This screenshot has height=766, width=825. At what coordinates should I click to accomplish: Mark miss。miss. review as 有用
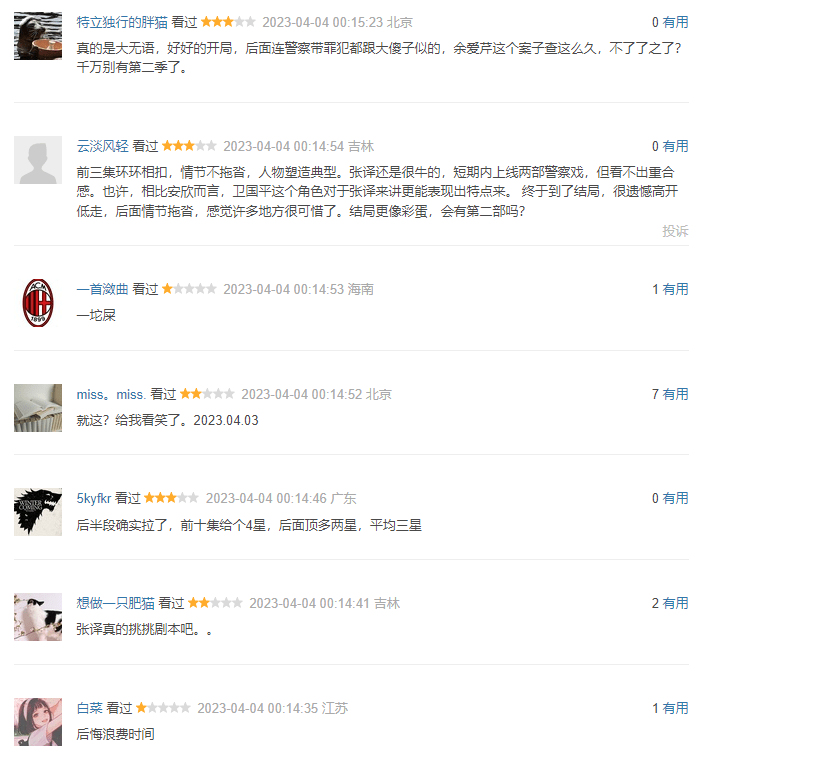tap(676, 394)
